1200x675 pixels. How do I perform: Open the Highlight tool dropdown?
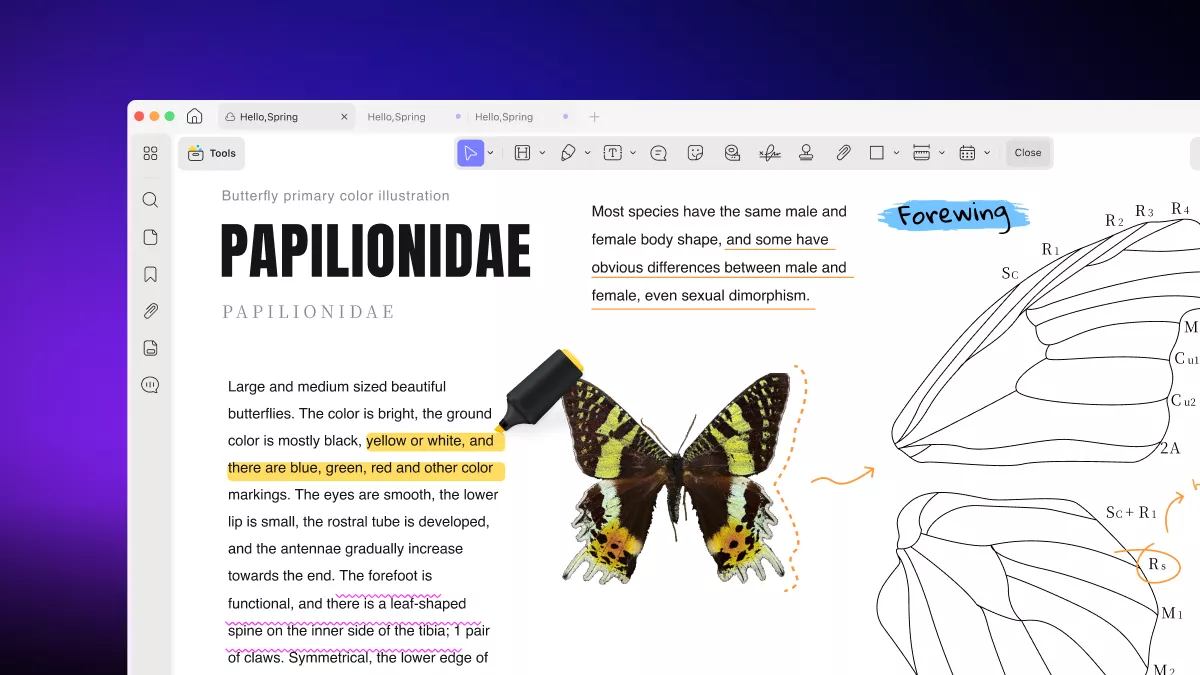[x=542, y=152]
